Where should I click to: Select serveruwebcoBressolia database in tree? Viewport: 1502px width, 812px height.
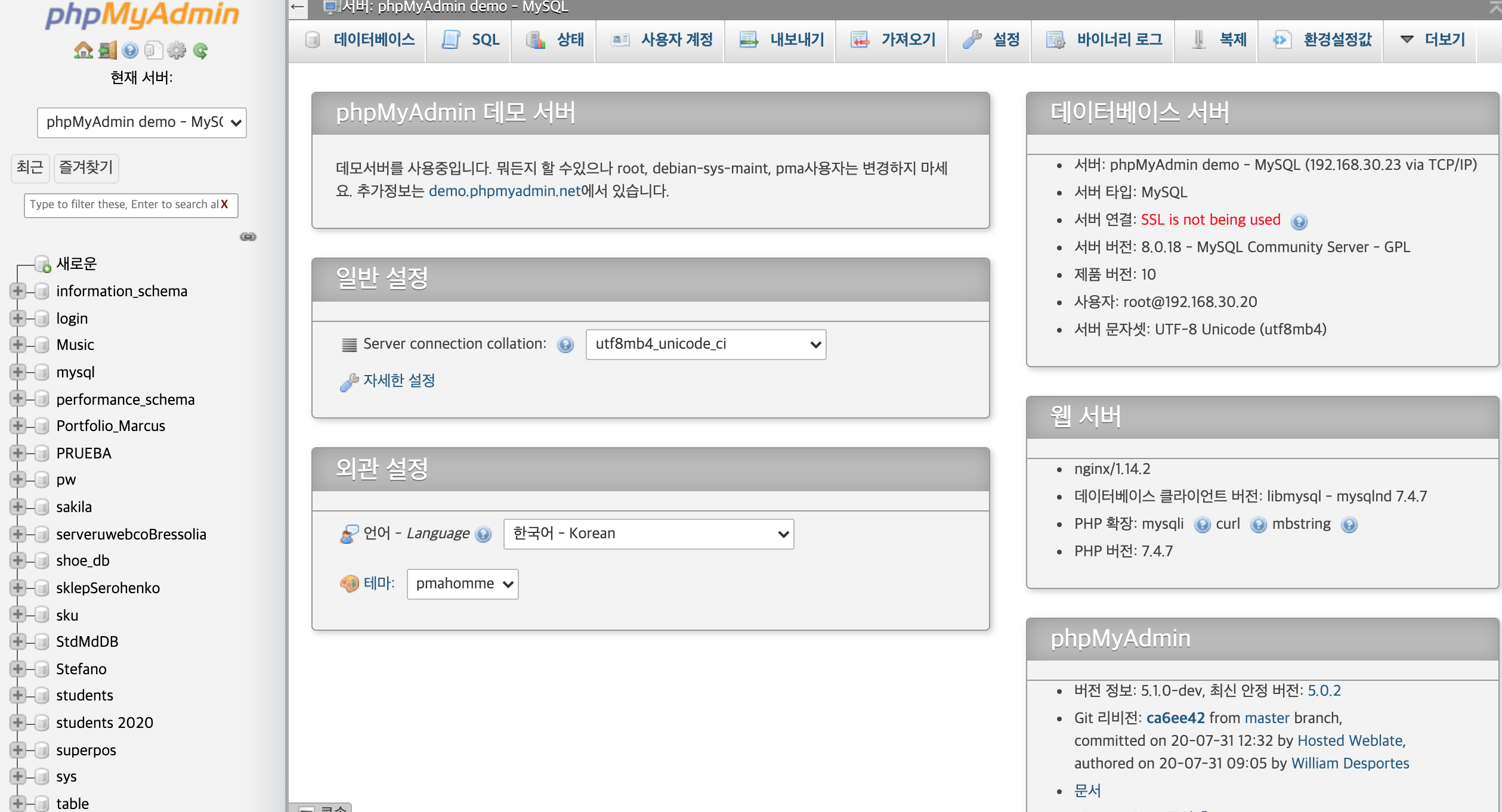pyautogui.click(x=131, y=535)
